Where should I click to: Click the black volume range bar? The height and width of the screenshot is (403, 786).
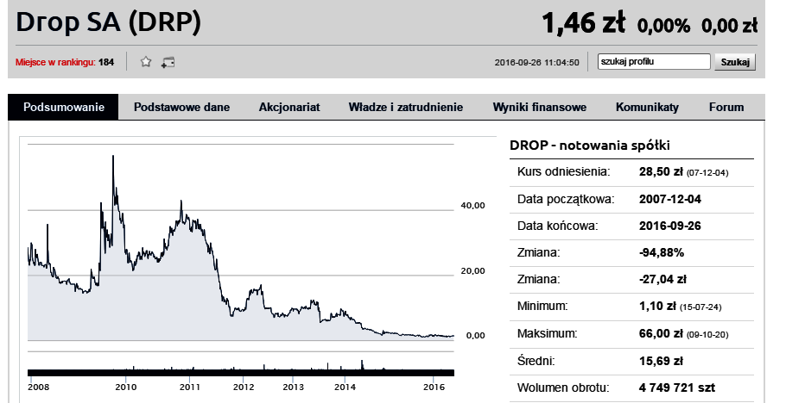(x=241, y=372)
